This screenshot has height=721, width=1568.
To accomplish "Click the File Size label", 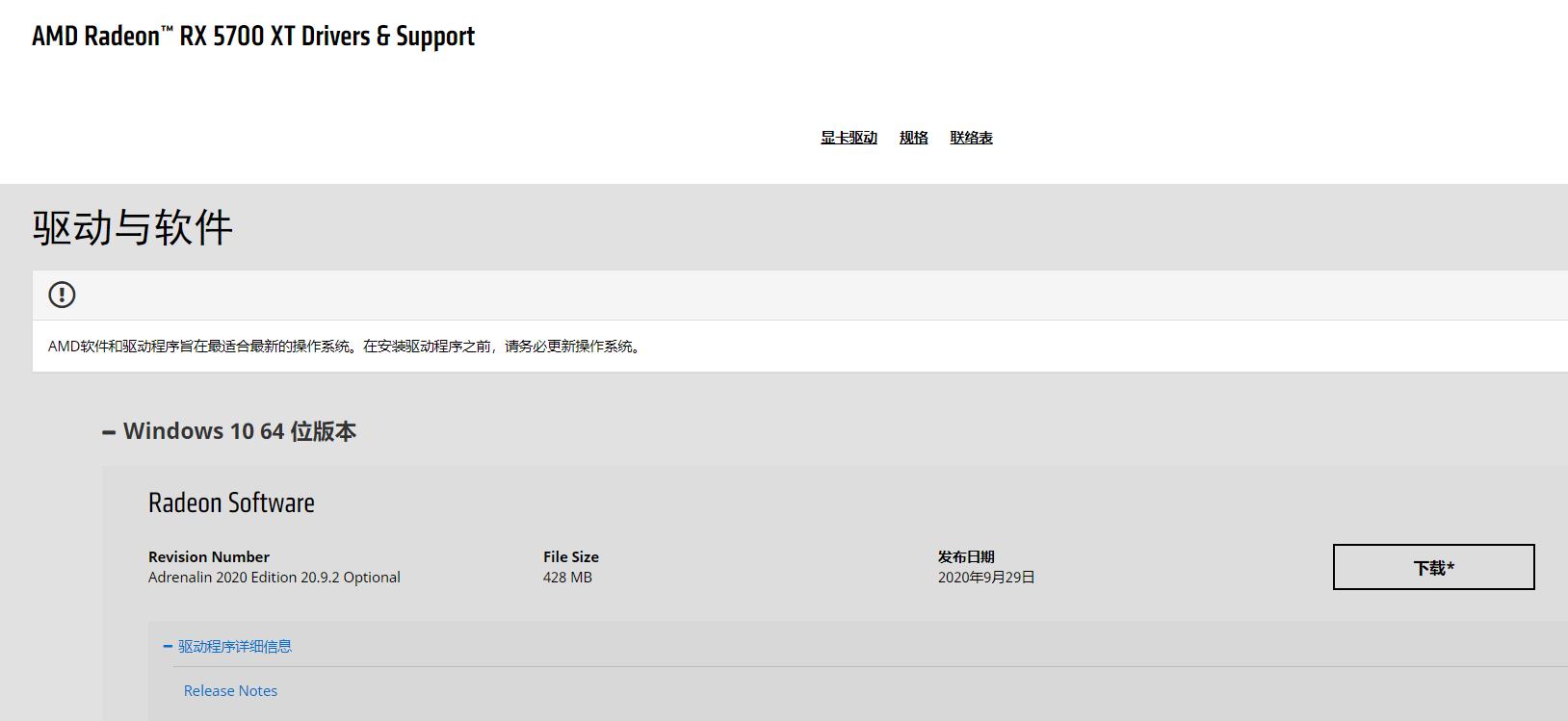I will (571, 556).
